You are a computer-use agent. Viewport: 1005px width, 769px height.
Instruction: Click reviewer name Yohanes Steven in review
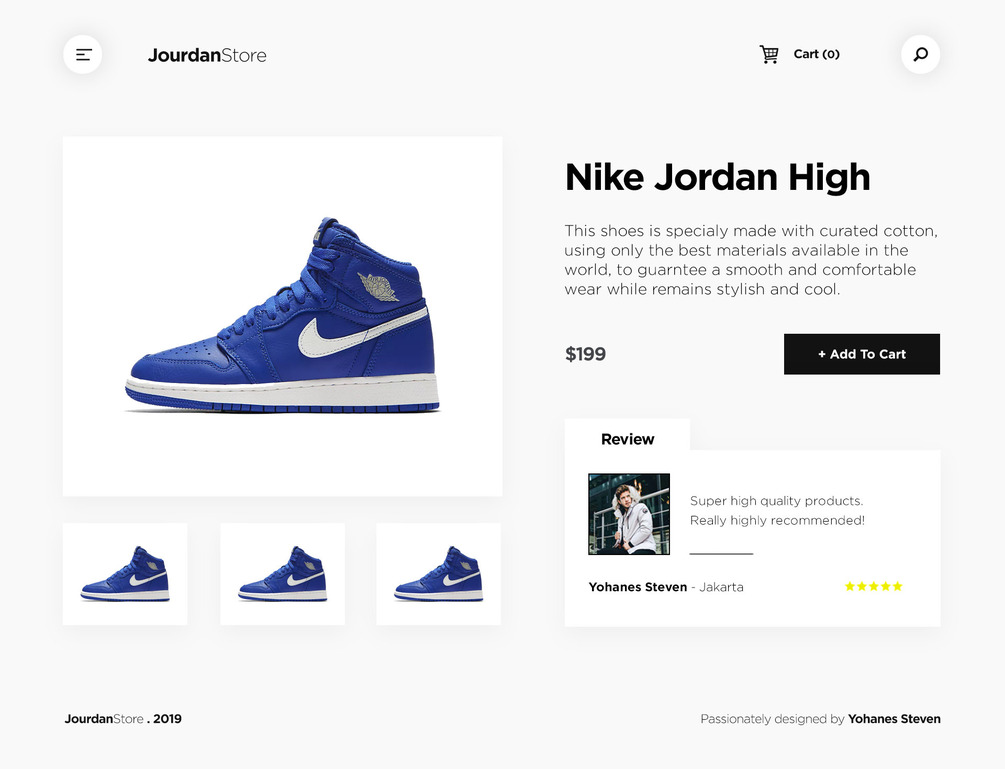tap(638, 587)
